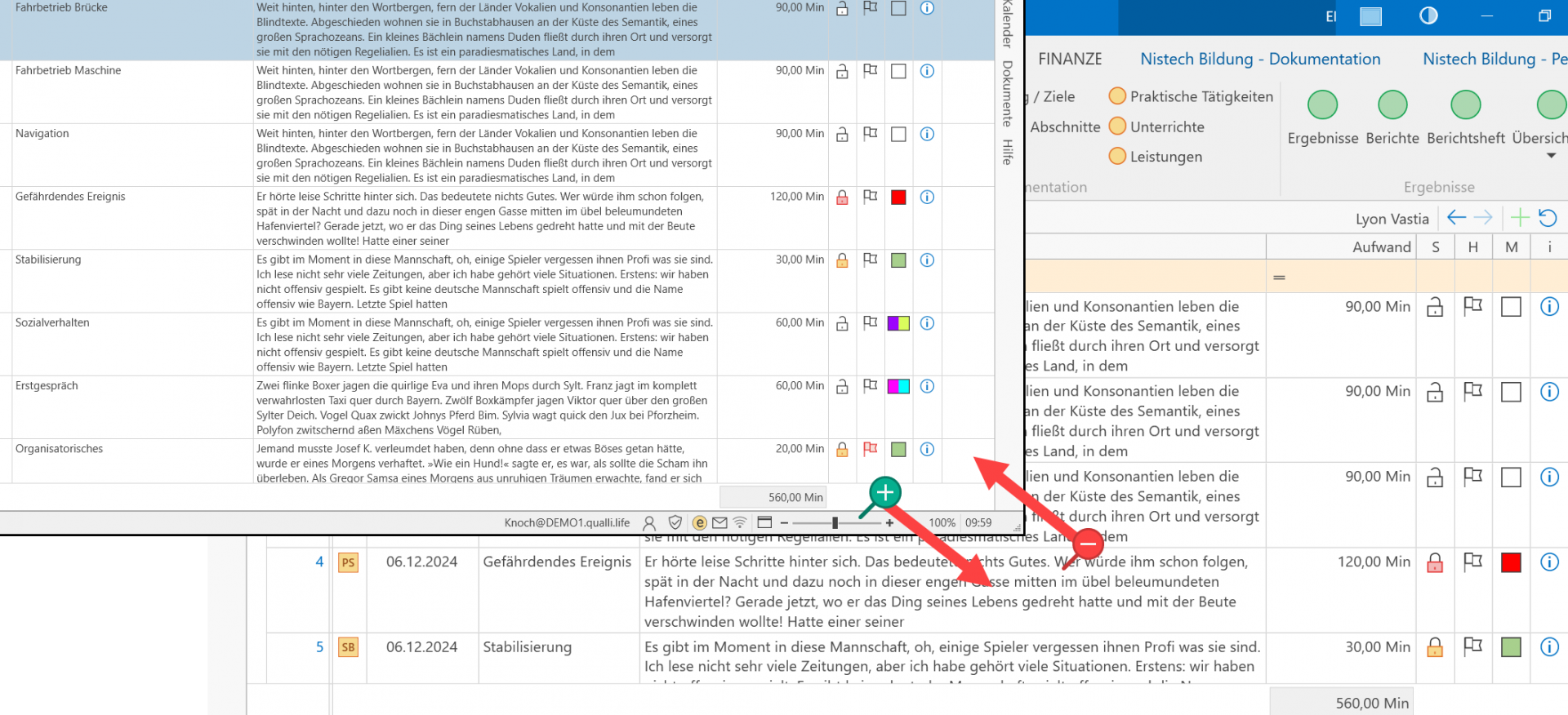The height and width of the screenshot is (715, 1568).
Task: Click the green swatch in the enlarged 30,00 Min row
Action: click(1512, 647)
